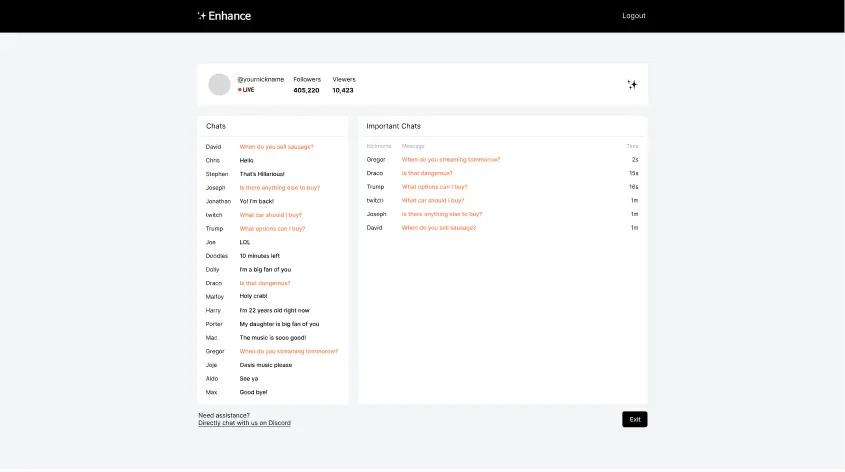Image resolution: width=845 pixels, height=472 pixels.
Task: Select Gregor's streaming tomorrow question in Chats panel
Action: (289, 351)
